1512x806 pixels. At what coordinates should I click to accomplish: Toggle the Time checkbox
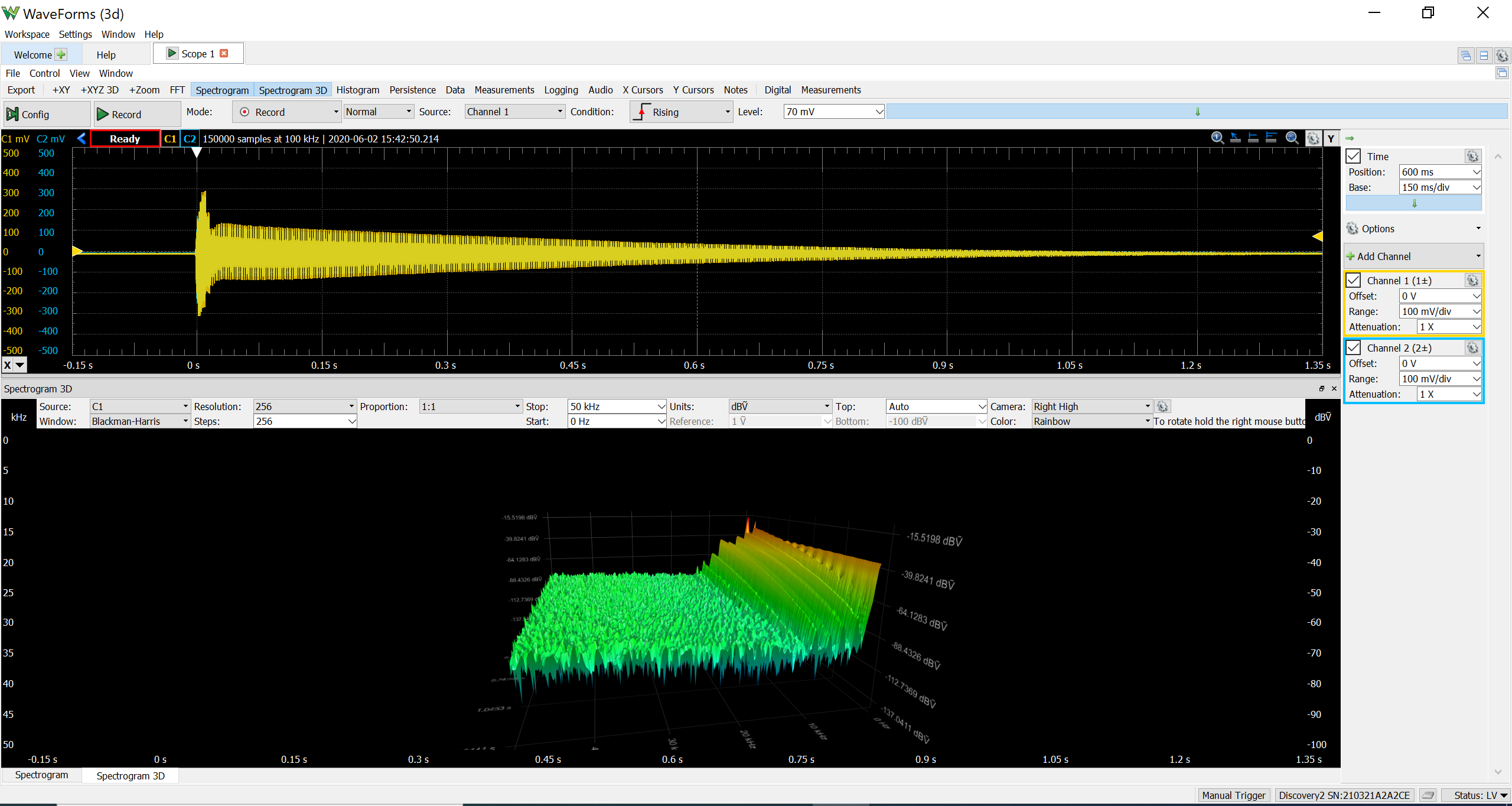click(1353, 156)
